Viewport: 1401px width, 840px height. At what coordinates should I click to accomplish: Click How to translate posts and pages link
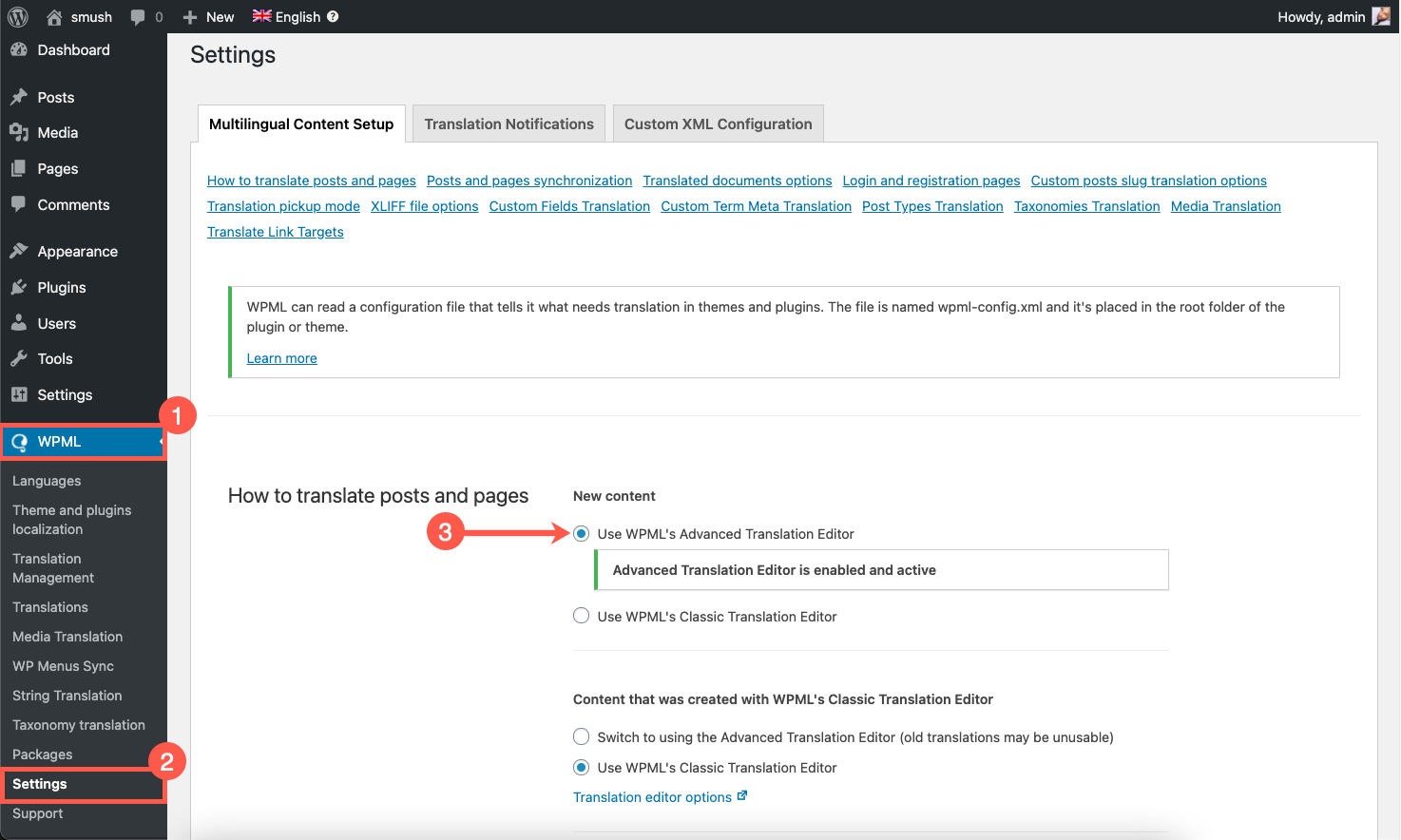[x=312, y=181]
